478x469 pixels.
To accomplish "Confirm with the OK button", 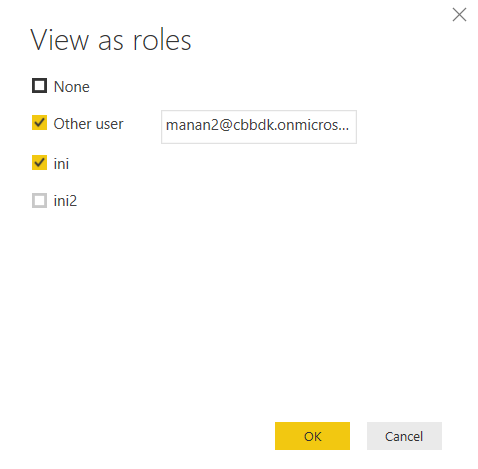I will tap(312, 436).
